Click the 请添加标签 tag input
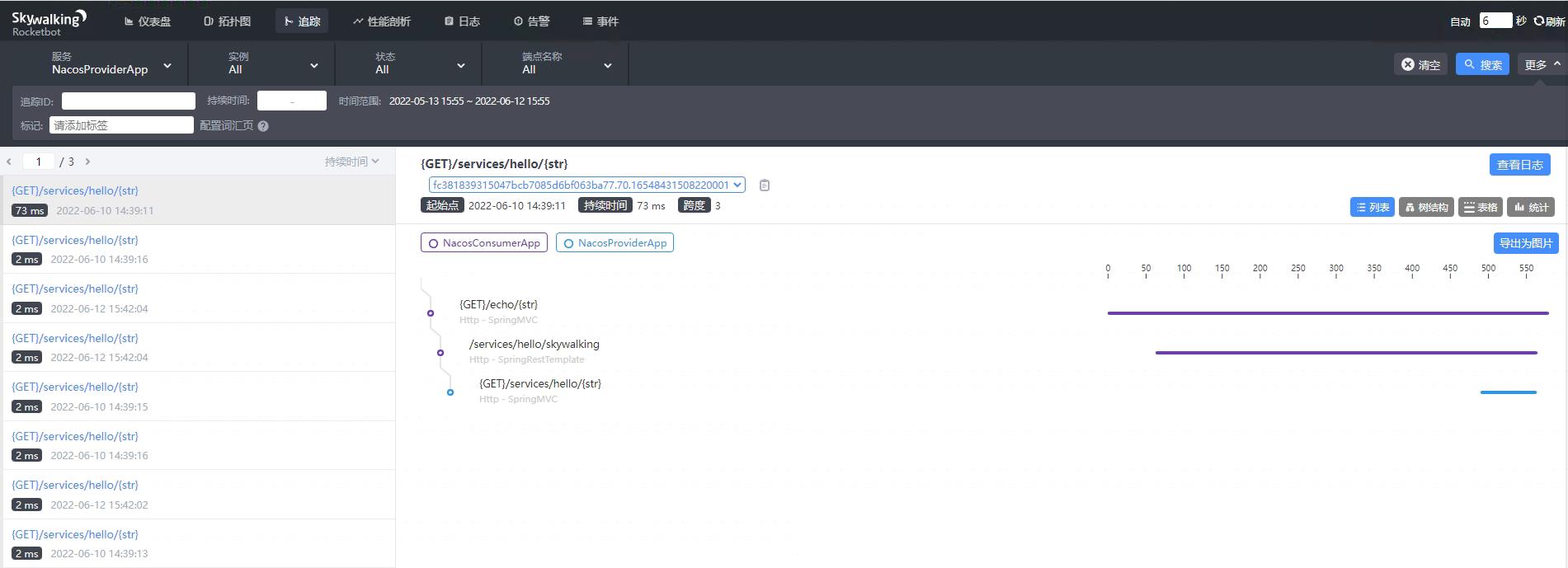1568x568 pixels. point(121,125)
